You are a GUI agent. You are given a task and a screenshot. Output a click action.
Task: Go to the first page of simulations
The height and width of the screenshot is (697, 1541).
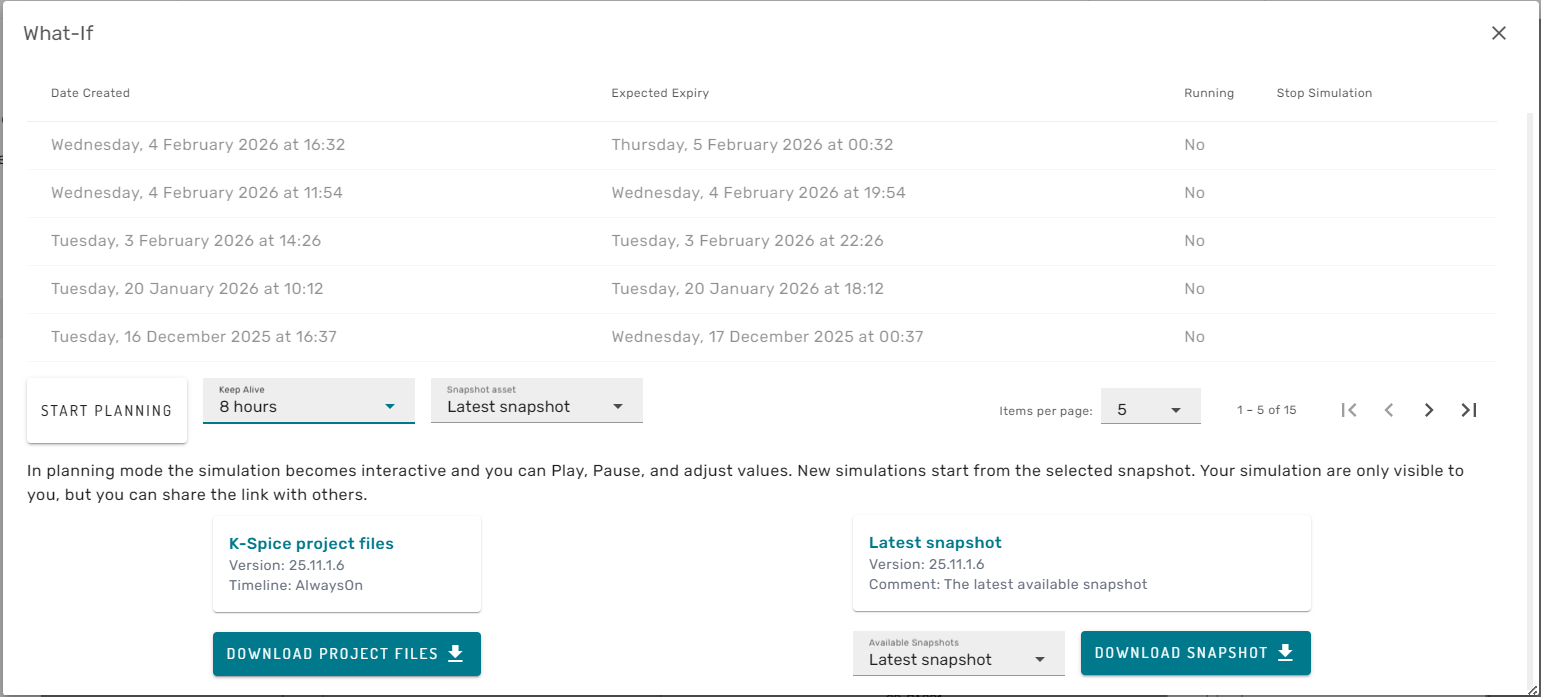point(1349,410)
